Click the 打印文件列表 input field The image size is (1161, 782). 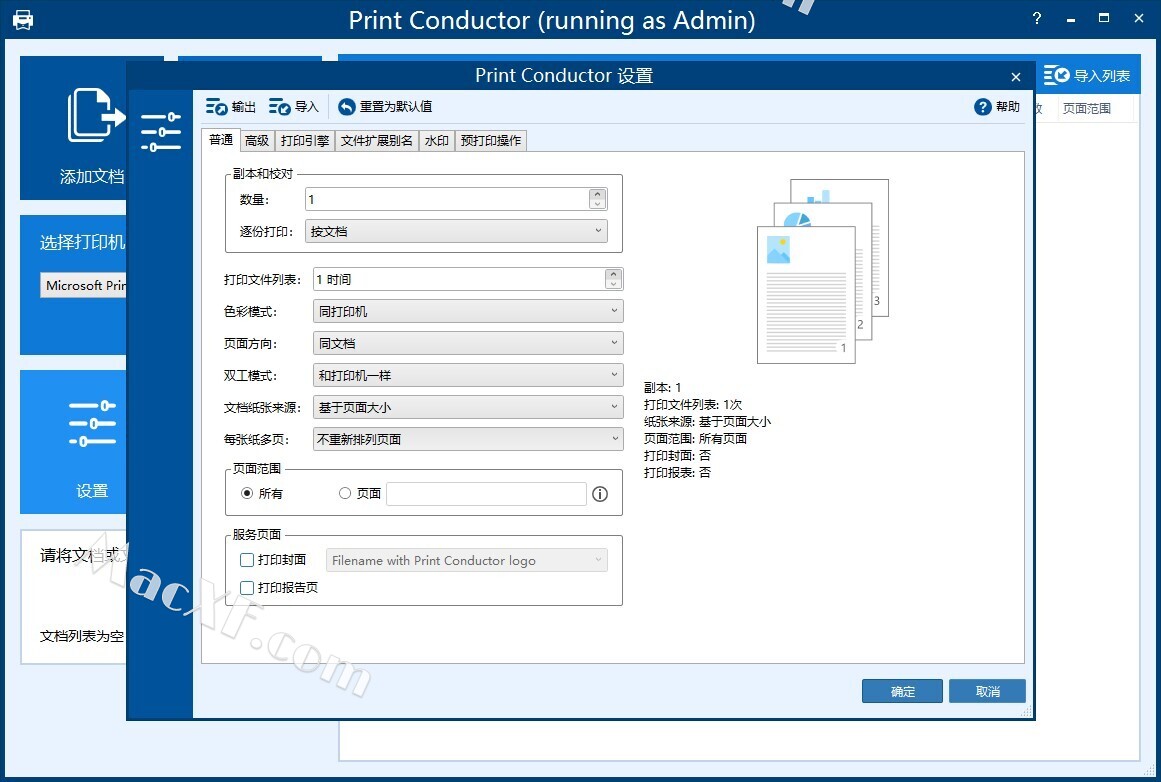pyautogui.click(x=459, y=279)
